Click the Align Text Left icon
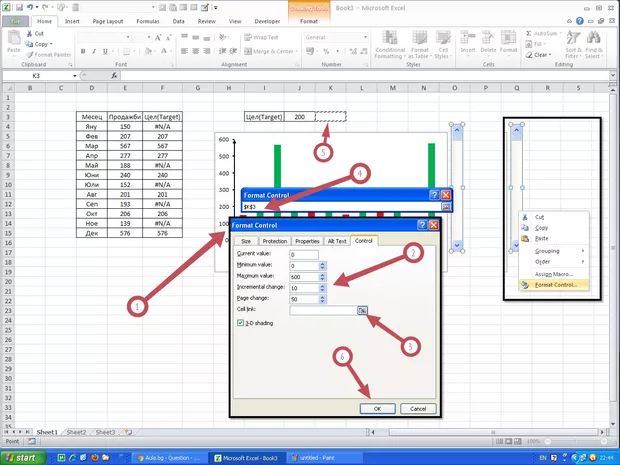The width and height of the screenshot is (620, 465). (184, 51)
